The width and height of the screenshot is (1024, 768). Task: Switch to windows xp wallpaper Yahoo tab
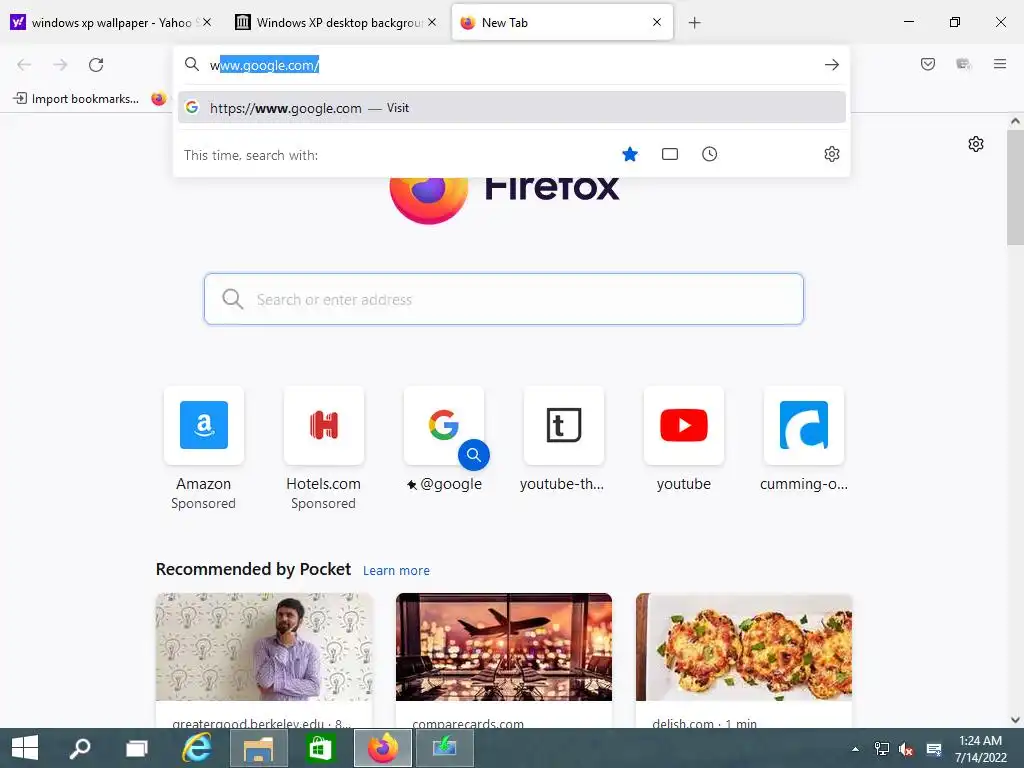click(x=111, y=23)
